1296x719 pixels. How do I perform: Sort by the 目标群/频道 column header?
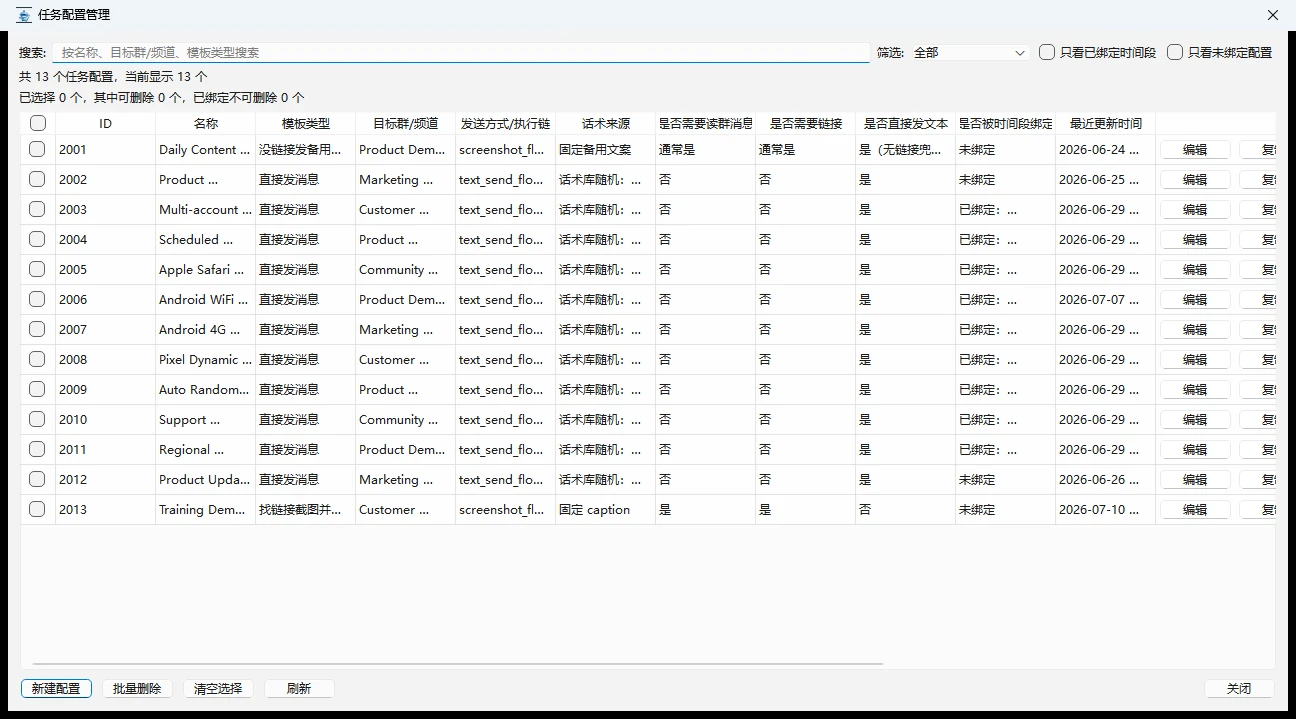coord(405,123)
